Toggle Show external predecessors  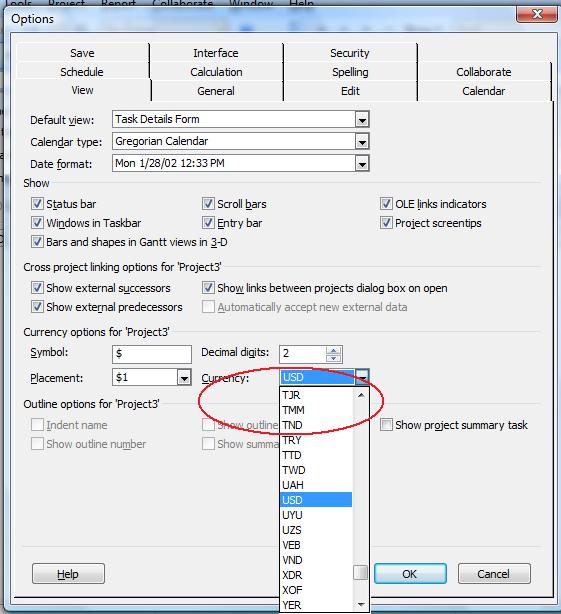[x=37, y=307]
